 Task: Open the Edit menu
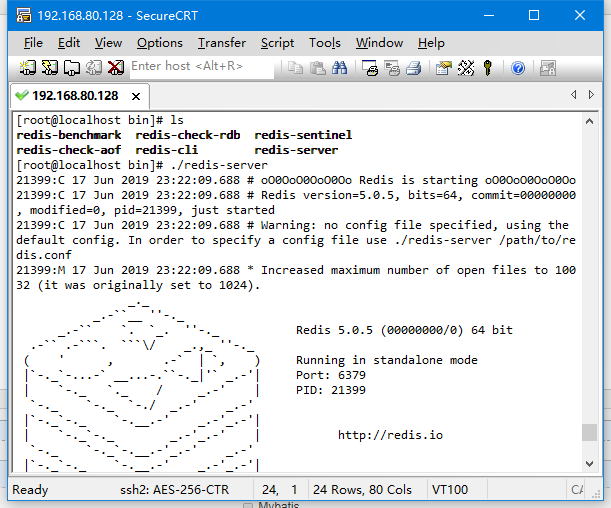(x=69, y=43)
